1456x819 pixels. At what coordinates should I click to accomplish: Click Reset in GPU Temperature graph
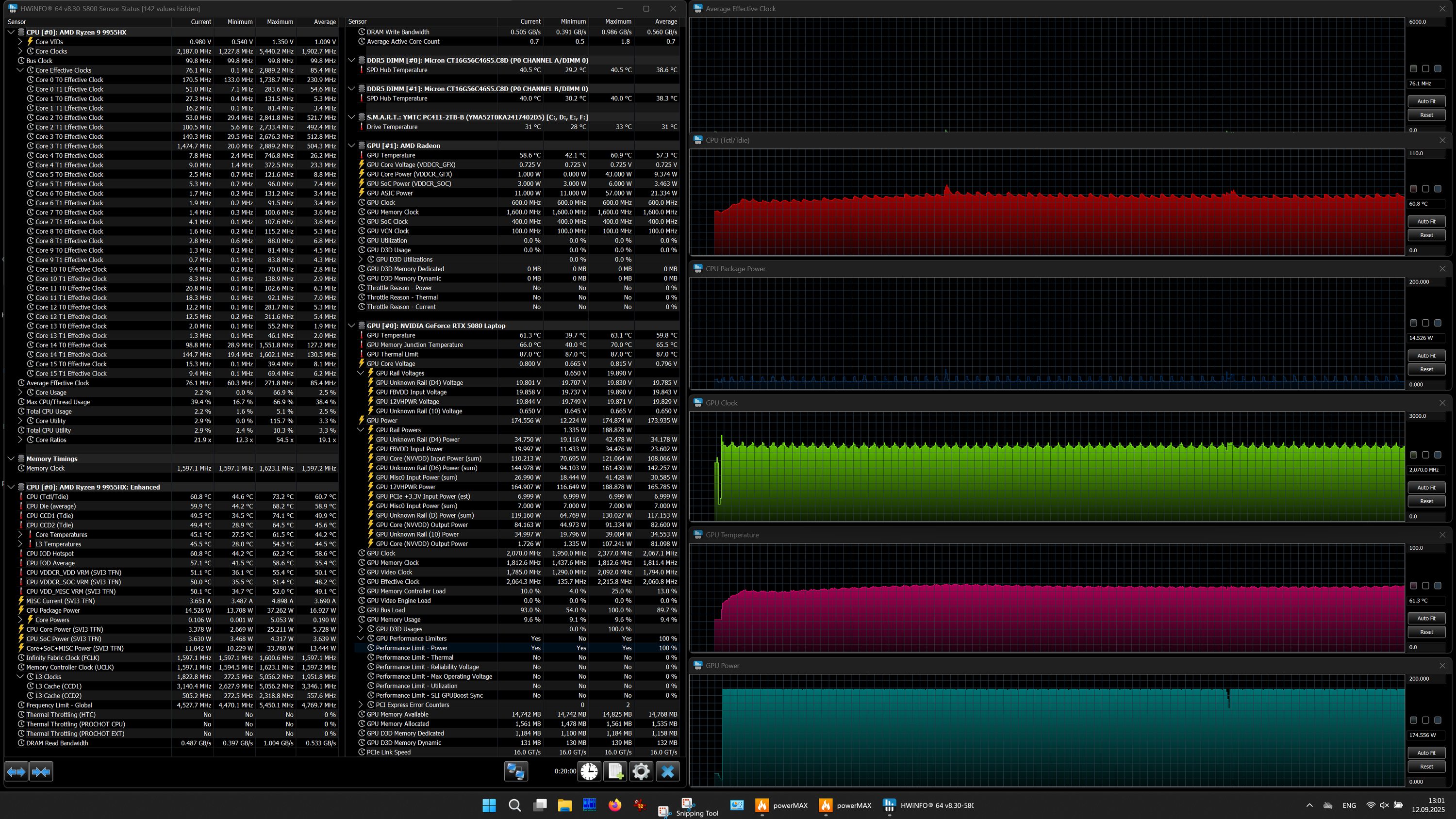click(x=1426, y=632)
